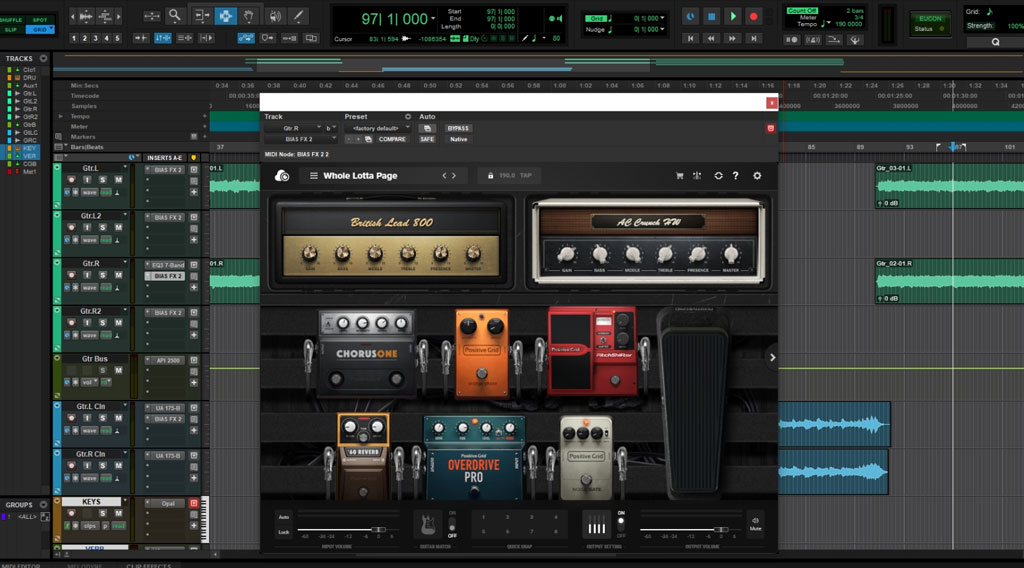
Task: Open the factory default preset dropdown
Action: pyautogui.click(x=378, y=129)
